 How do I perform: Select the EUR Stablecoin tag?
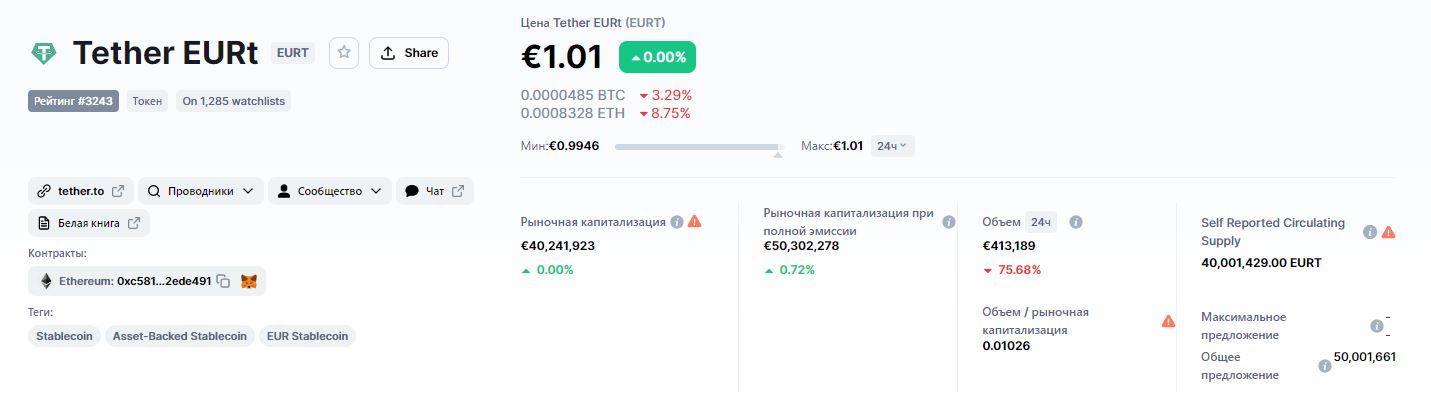307,336
